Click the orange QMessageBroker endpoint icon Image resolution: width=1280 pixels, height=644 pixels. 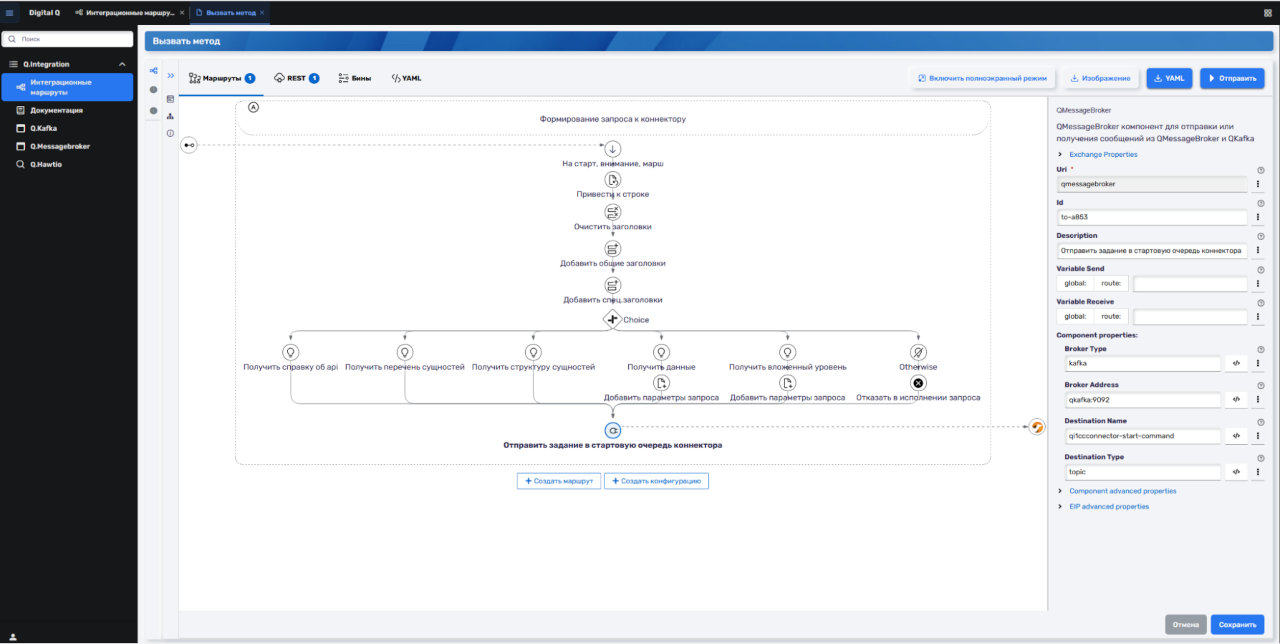point(1037,428)
